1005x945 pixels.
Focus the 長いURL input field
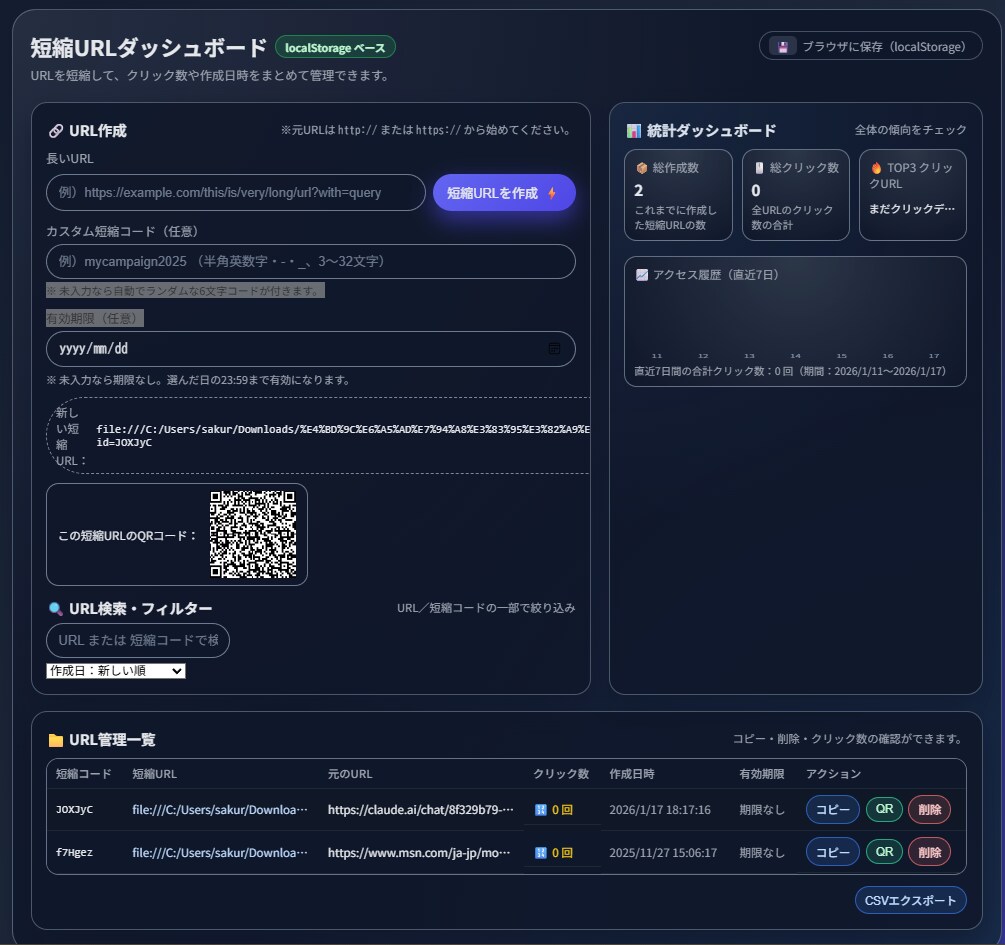[235, 192]
